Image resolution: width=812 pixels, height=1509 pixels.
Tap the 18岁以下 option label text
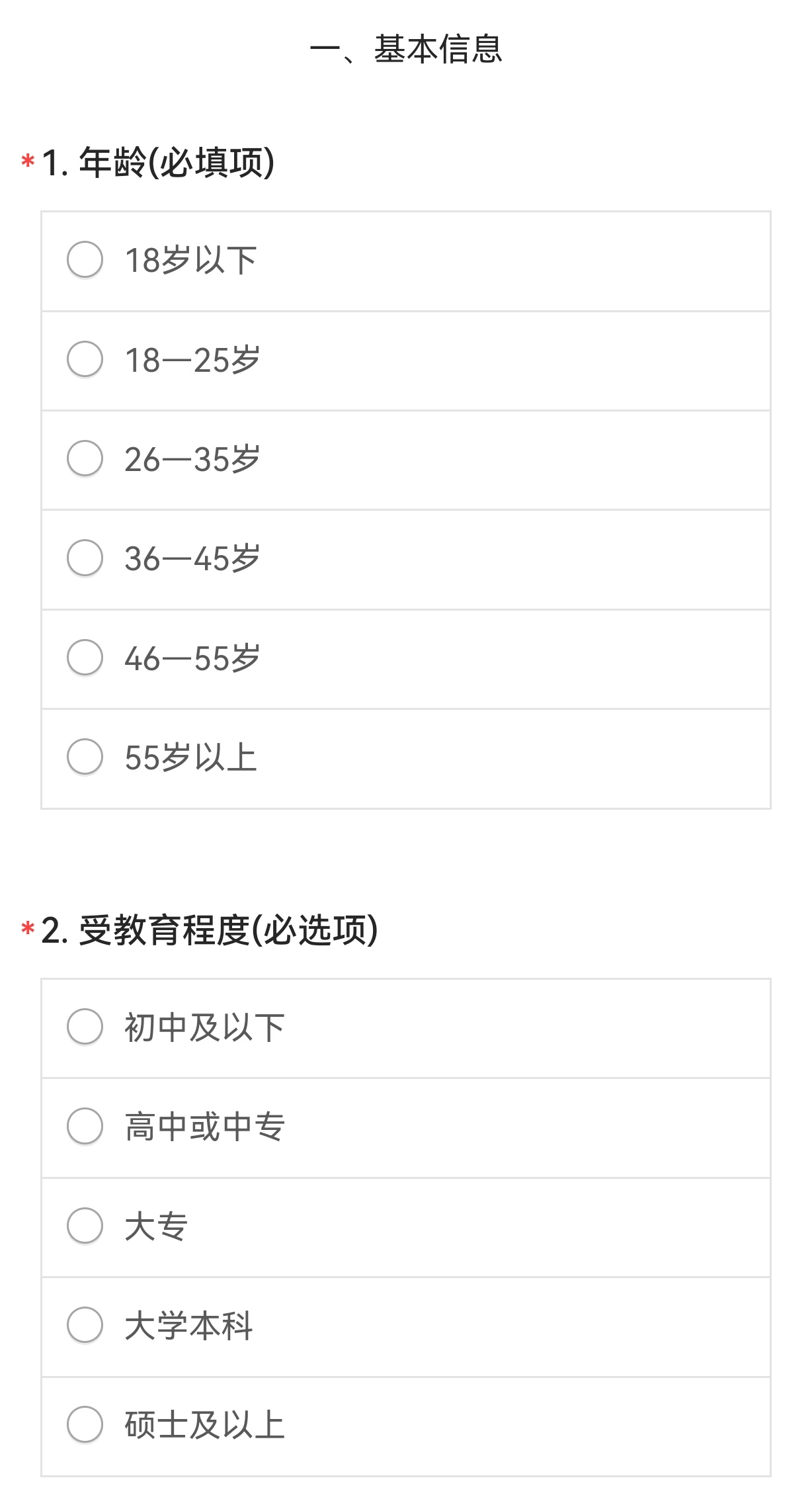point(191,260)
